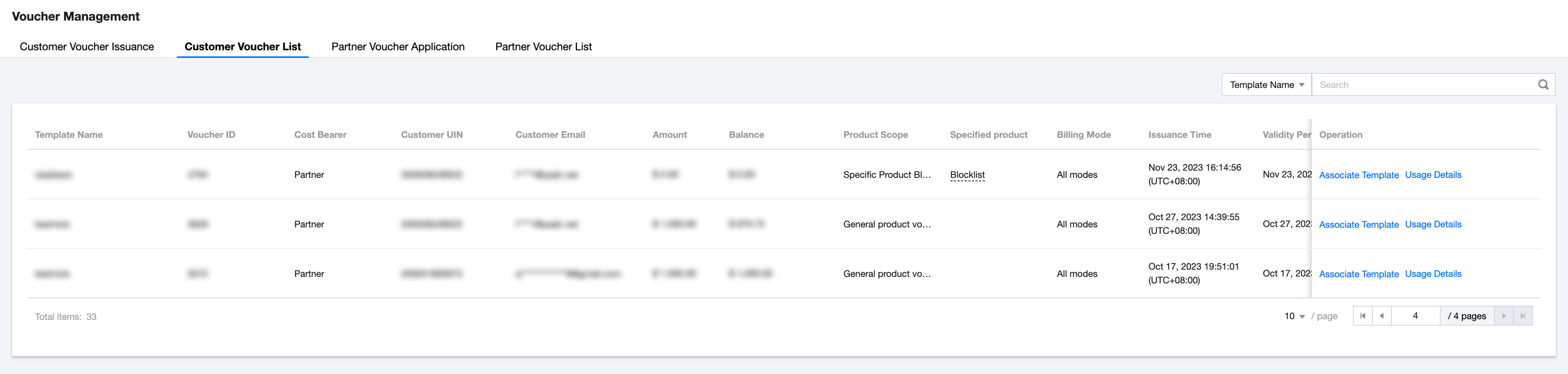Open the Template Name filter dropdown
The width and height of the screenshot is (1568, 374).
click(1266, 85)
